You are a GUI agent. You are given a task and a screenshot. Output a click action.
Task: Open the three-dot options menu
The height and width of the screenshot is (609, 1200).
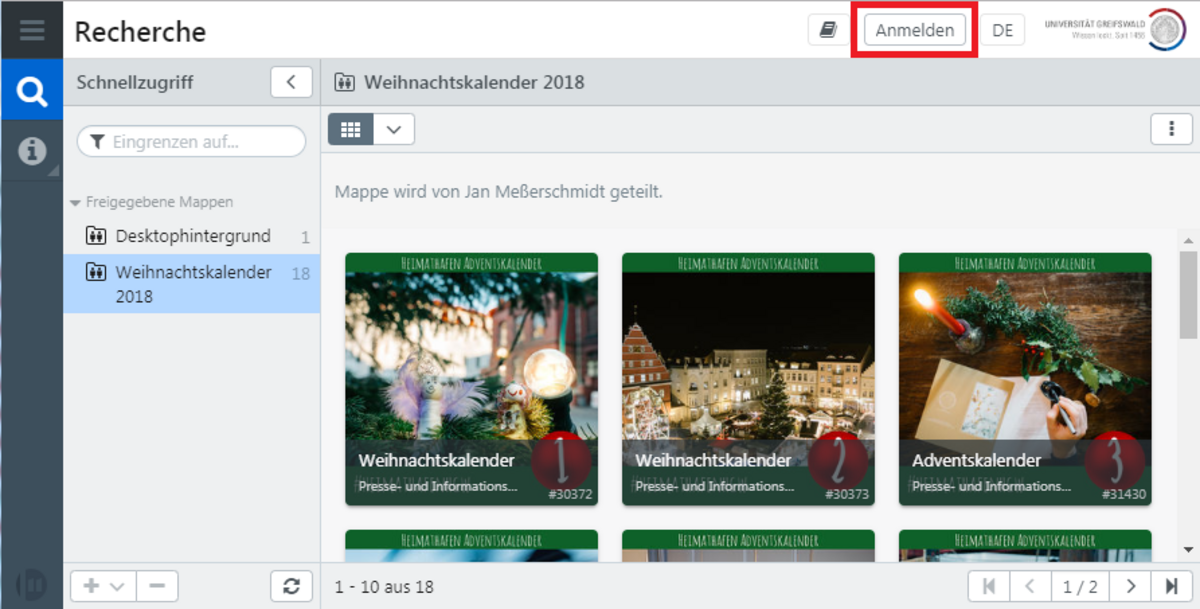tap(1171, 129)
